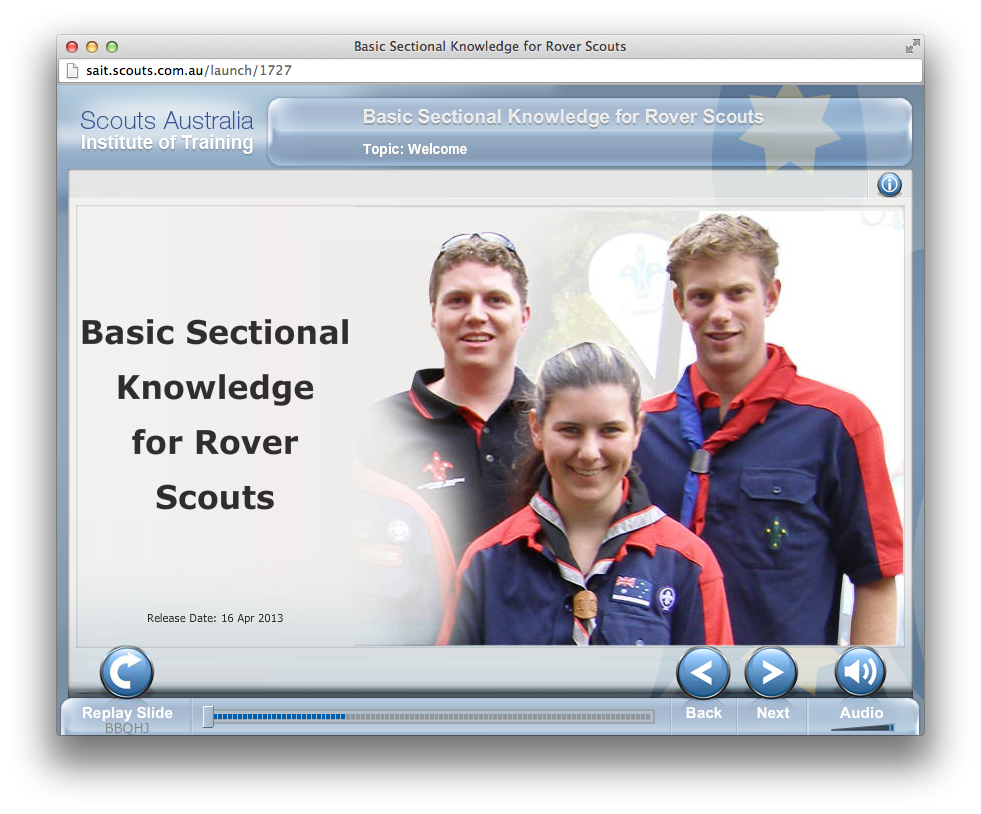
Task: Click the Replay Slide label
Action: click(127, 713)
